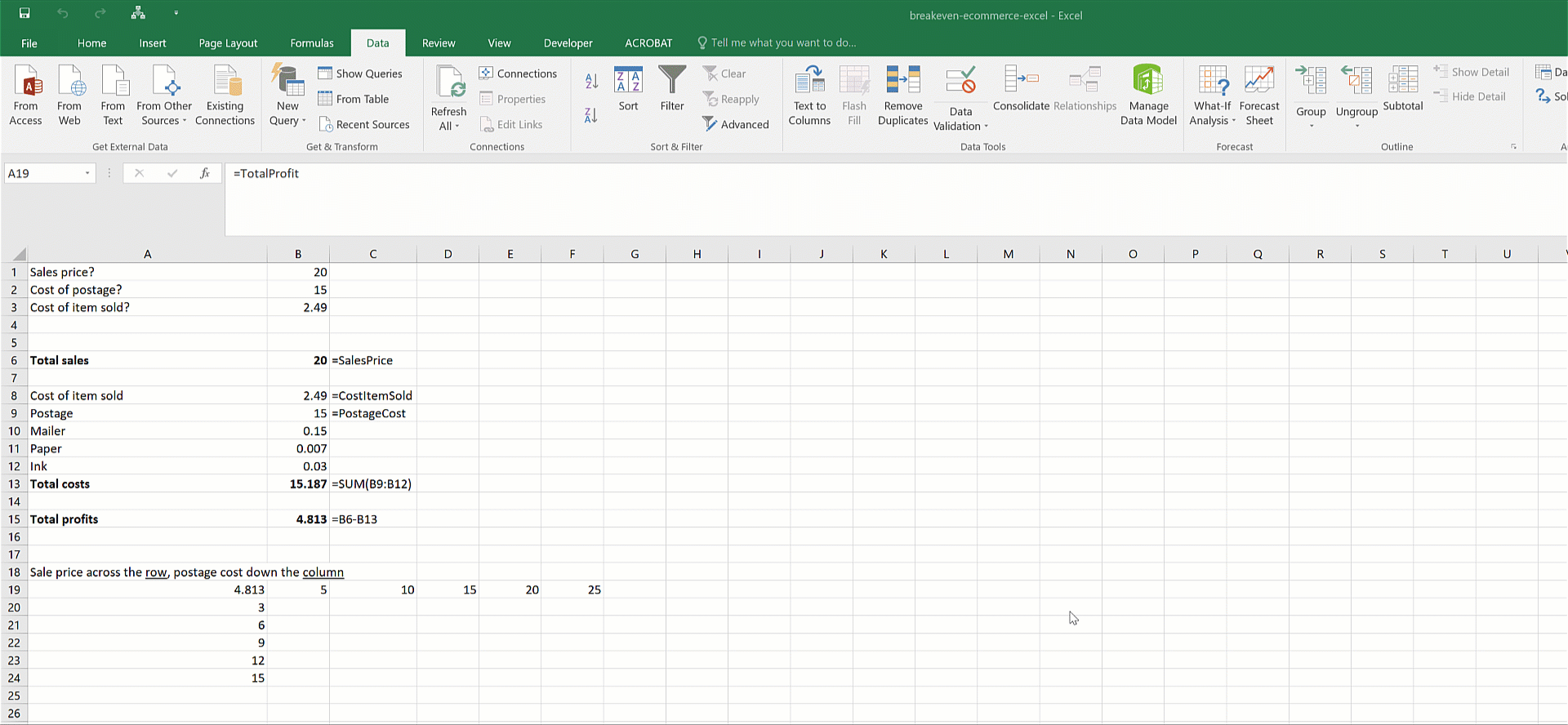The image size is (1568, 725).
Task: Click the Sort A to Z icon
Action: tap(591, 81)
